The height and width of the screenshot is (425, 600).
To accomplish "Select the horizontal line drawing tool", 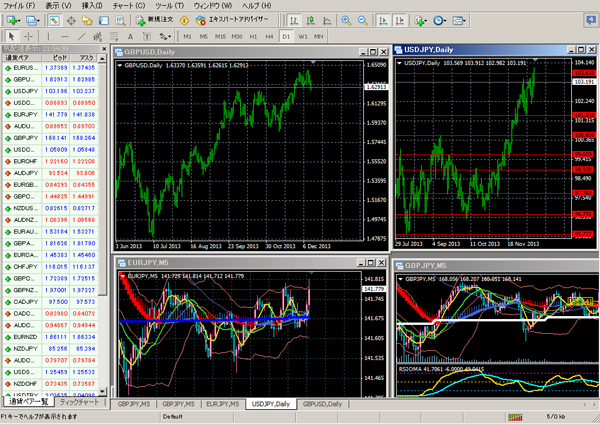I will [65, 36].
